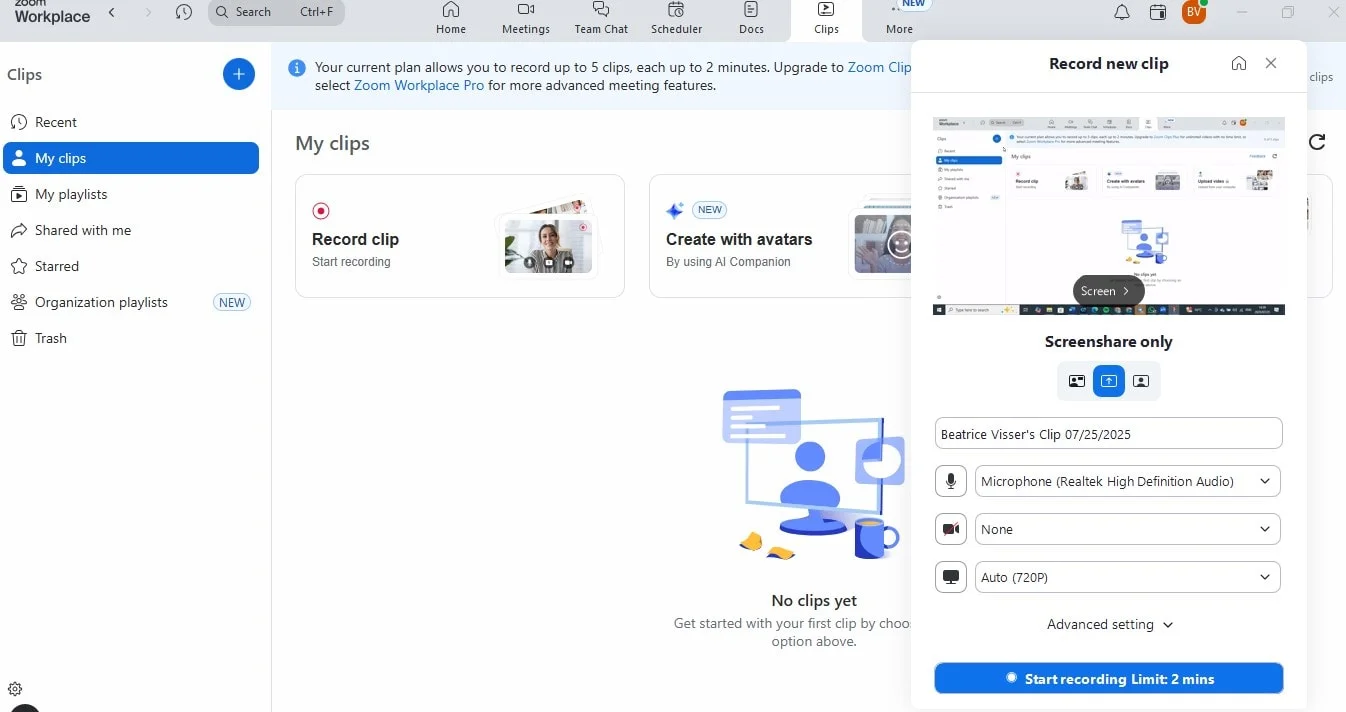Open Organization playlists
The width and height of the screenshot is (1346, 712).
[x=131, y=302]
